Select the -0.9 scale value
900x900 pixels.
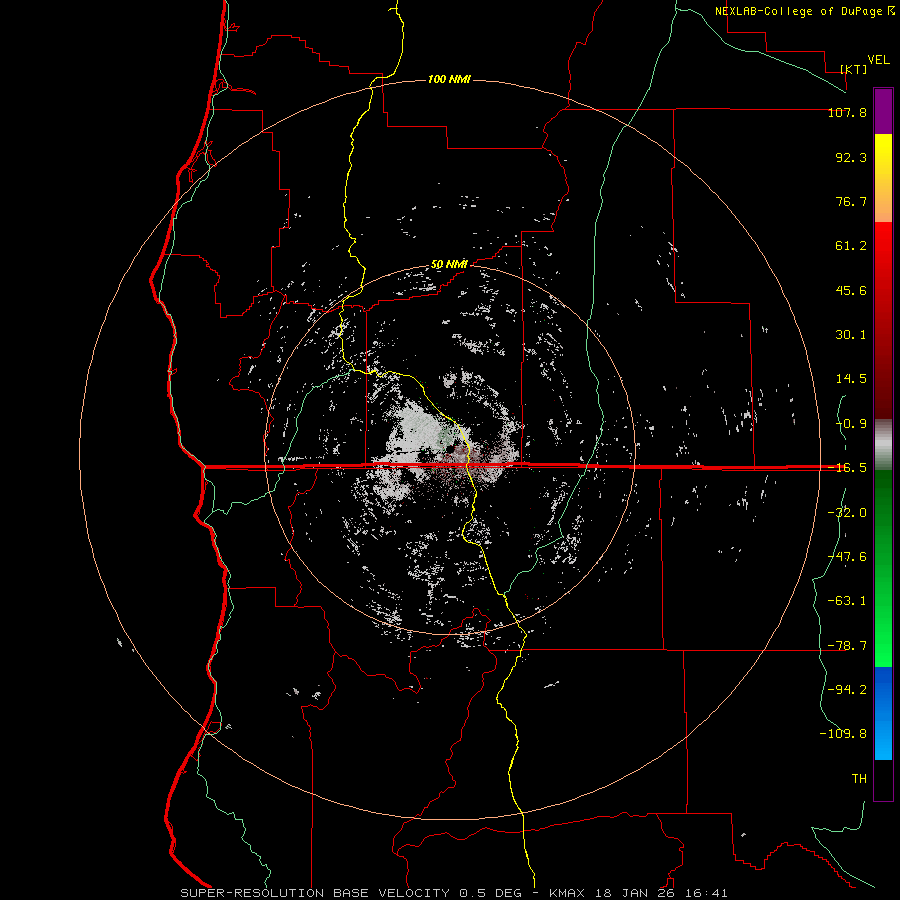[x=851, y=424]
